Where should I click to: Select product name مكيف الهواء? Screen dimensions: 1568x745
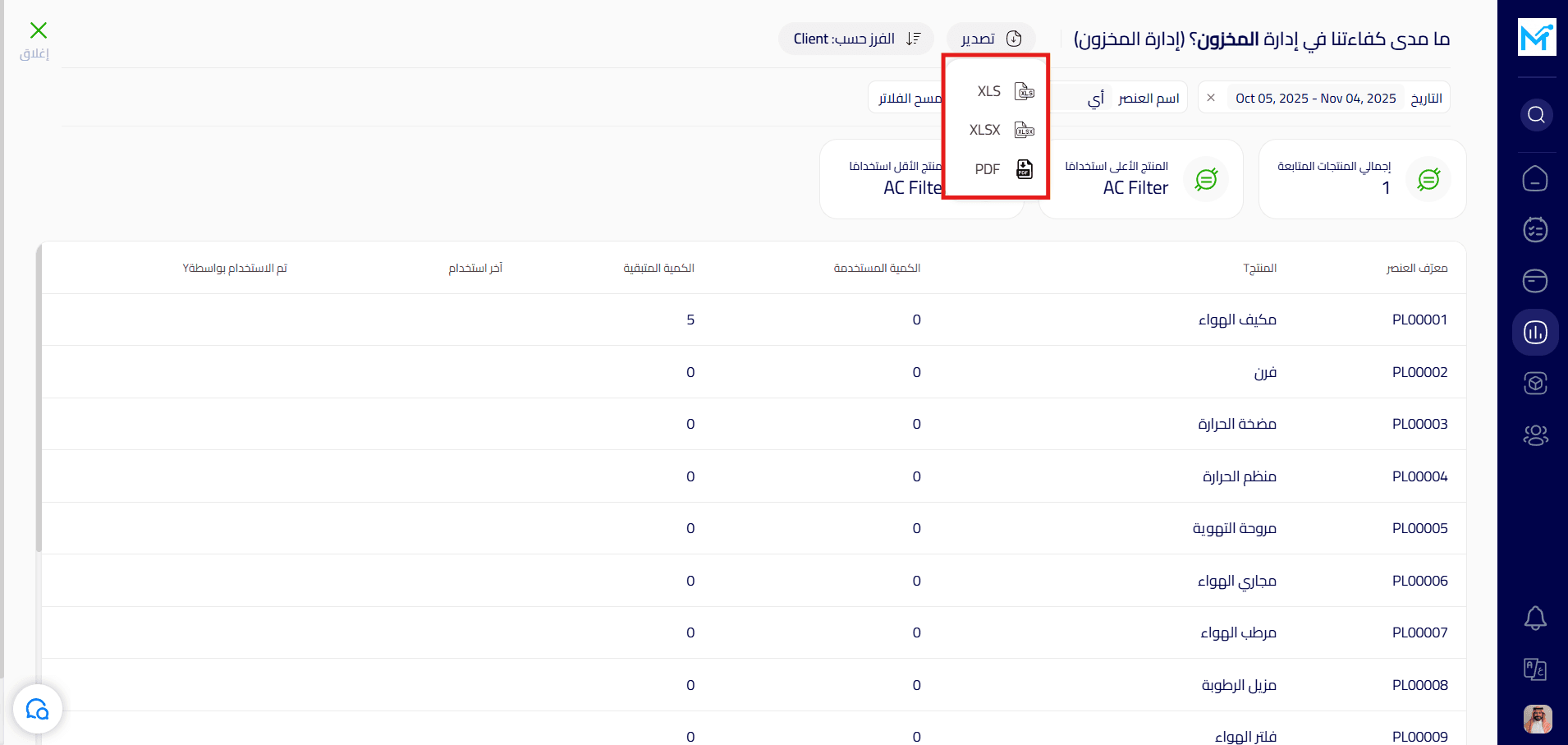(x=1237, y=320)
